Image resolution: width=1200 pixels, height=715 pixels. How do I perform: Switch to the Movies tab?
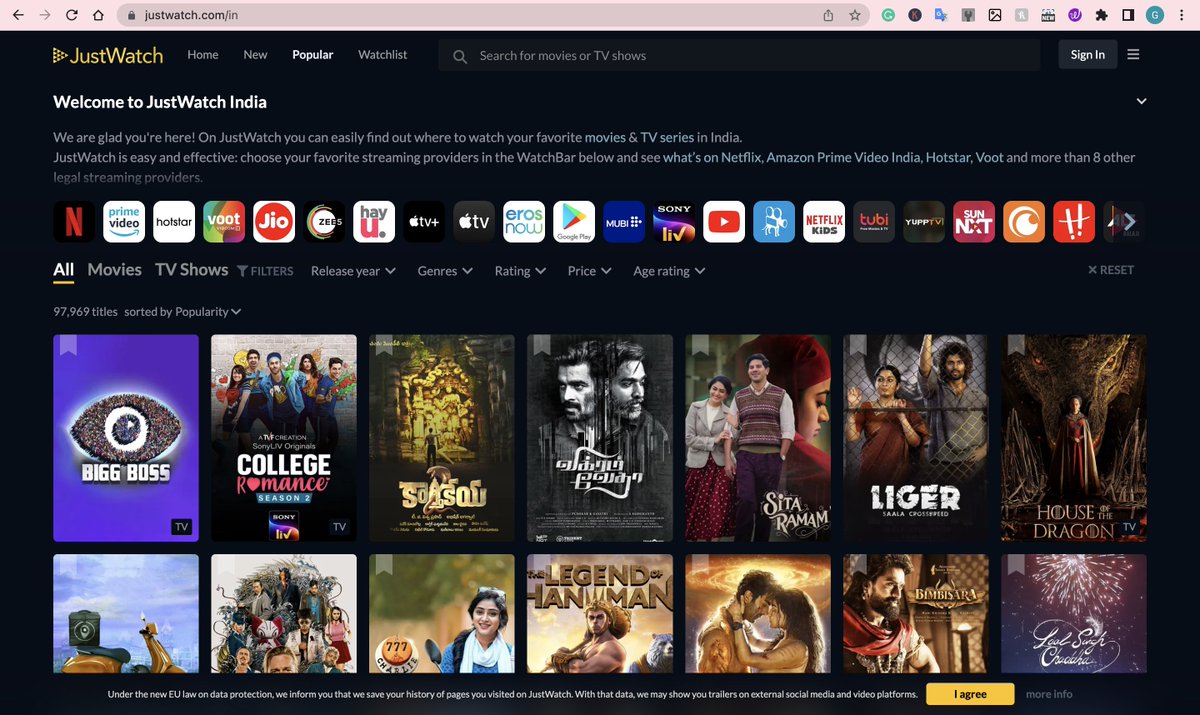[x=114, y=269]
